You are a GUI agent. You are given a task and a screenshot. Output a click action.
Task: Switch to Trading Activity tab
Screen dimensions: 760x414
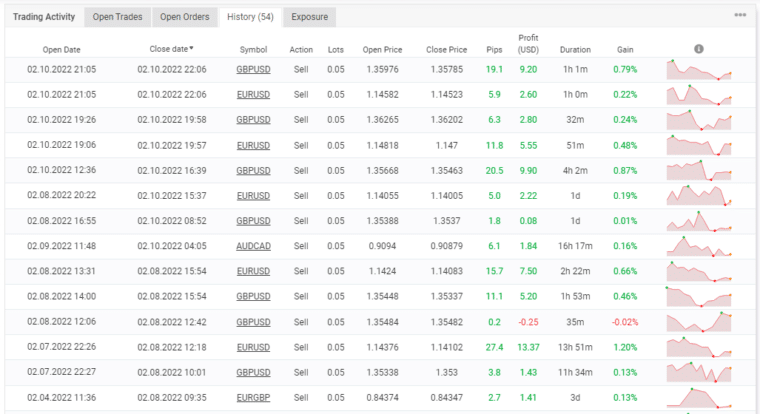(42, 17)
